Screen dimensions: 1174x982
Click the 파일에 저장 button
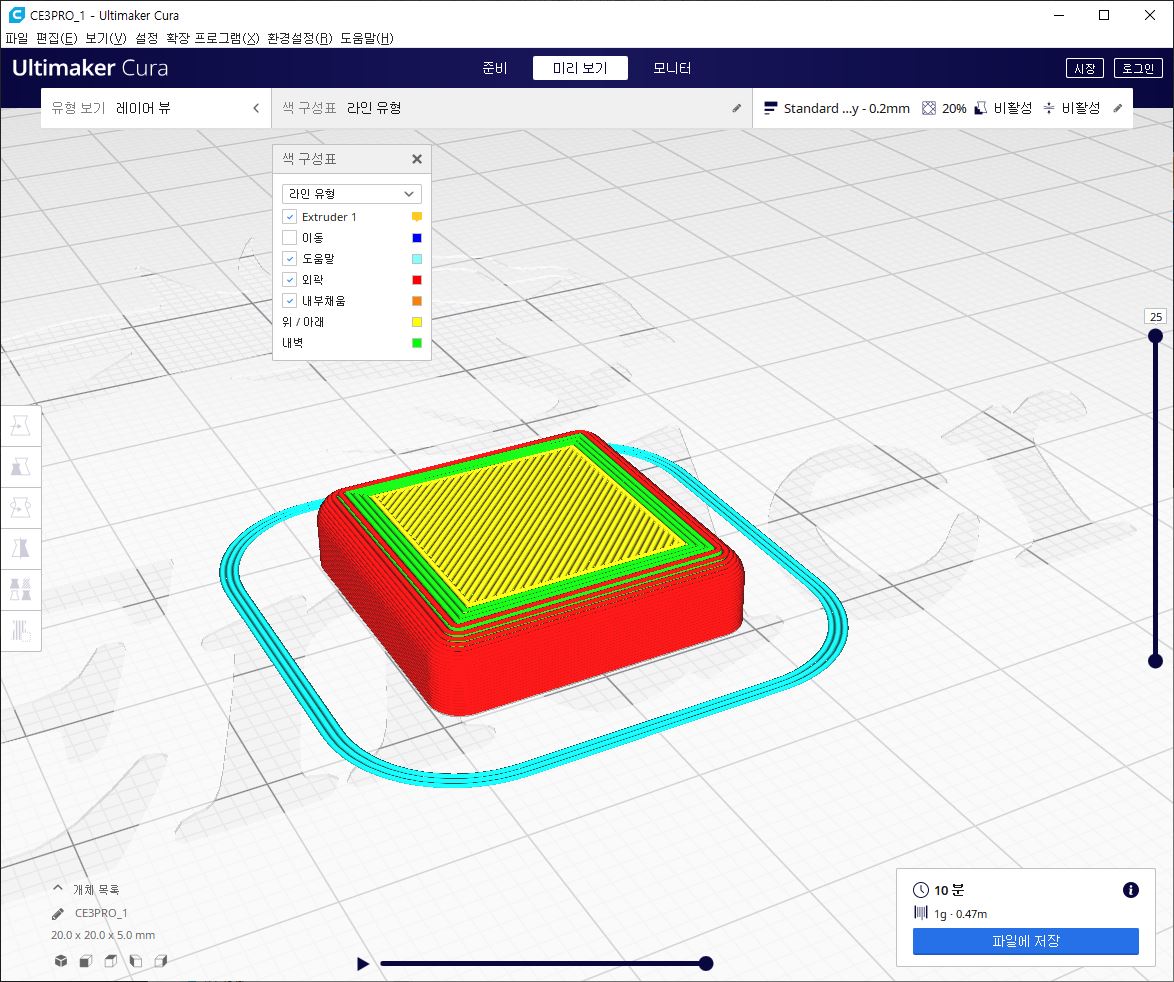1025,941
